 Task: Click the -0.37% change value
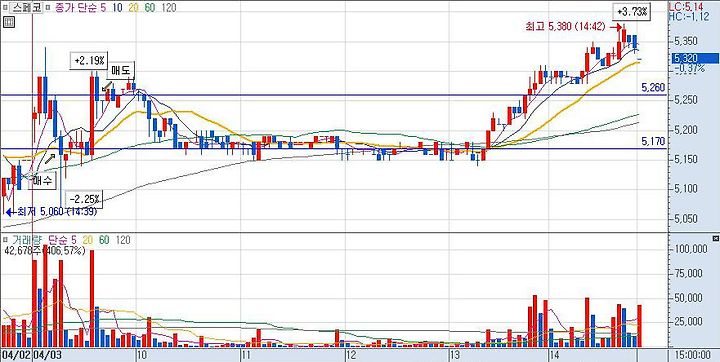point(689,68)
